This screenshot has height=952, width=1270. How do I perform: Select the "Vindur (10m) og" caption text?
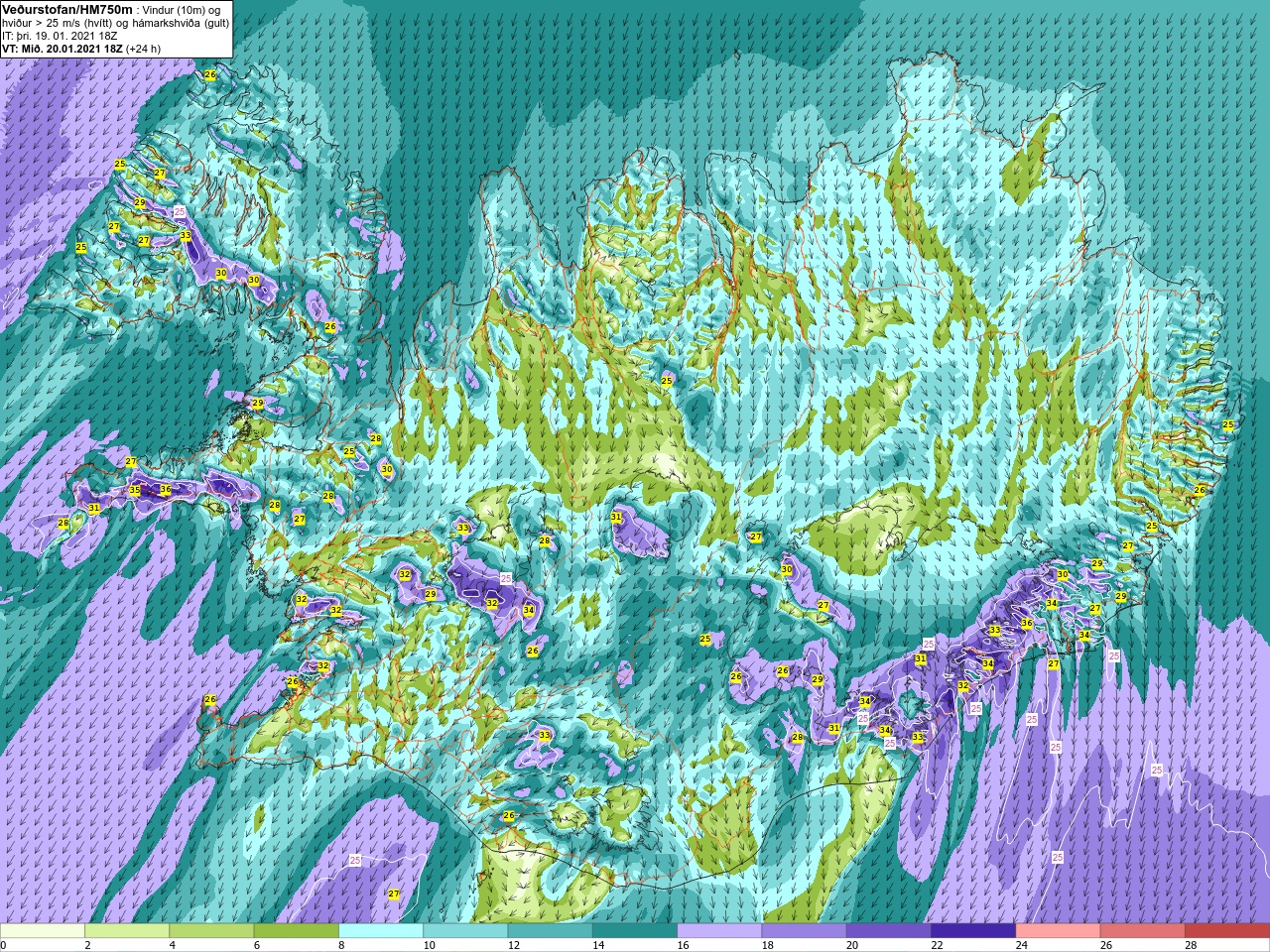click(x=183, y=10)
